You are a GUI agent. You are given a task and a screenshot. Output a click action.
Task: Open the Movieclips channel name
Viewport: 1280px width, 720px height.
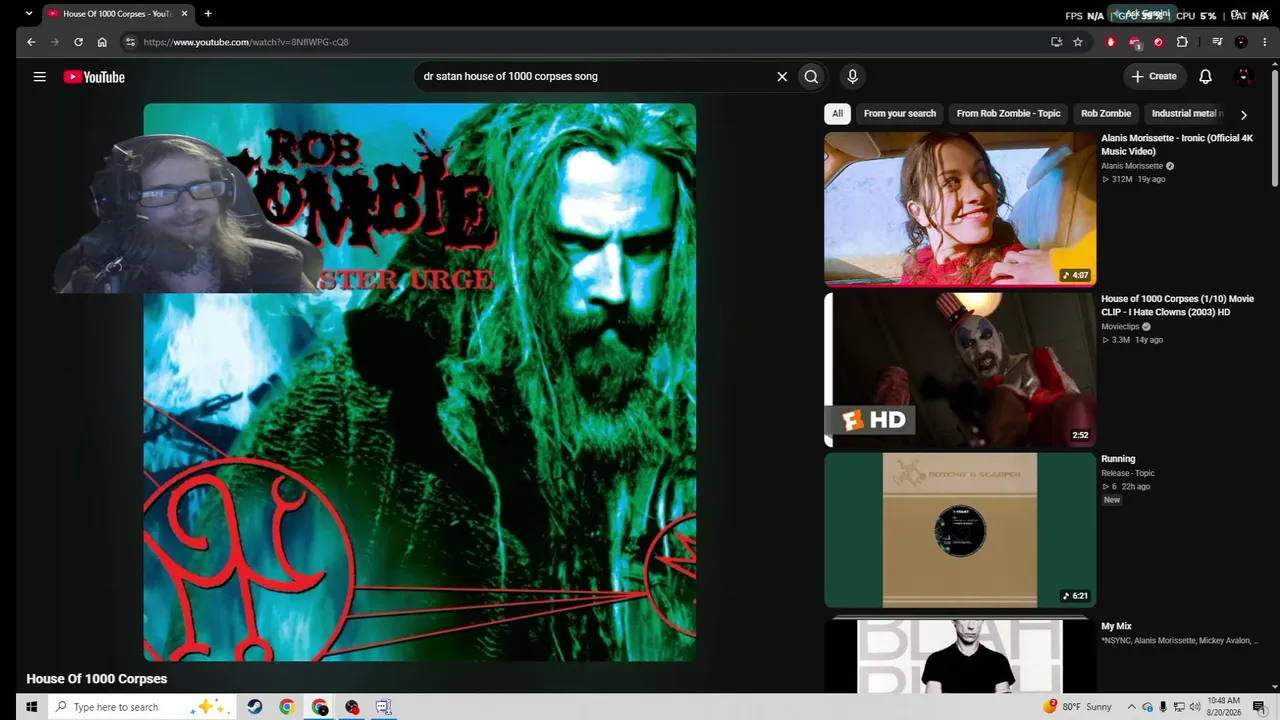tap(1121, 327)
